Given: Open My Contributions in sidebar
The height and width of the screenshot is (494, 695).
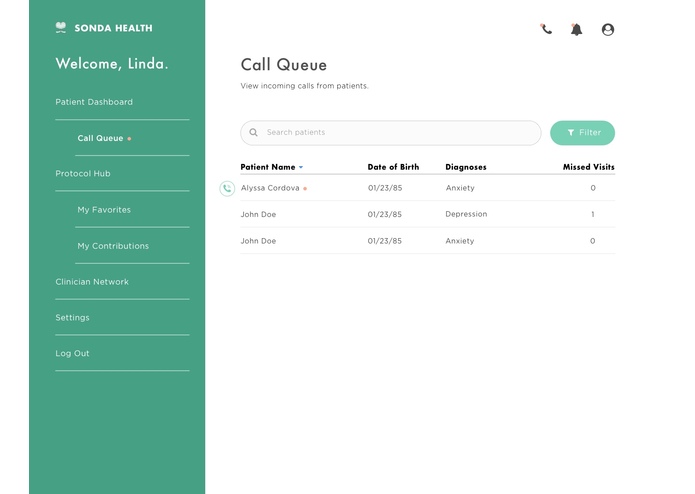Looking at the screenshot, I should click(x=113, y=246).
